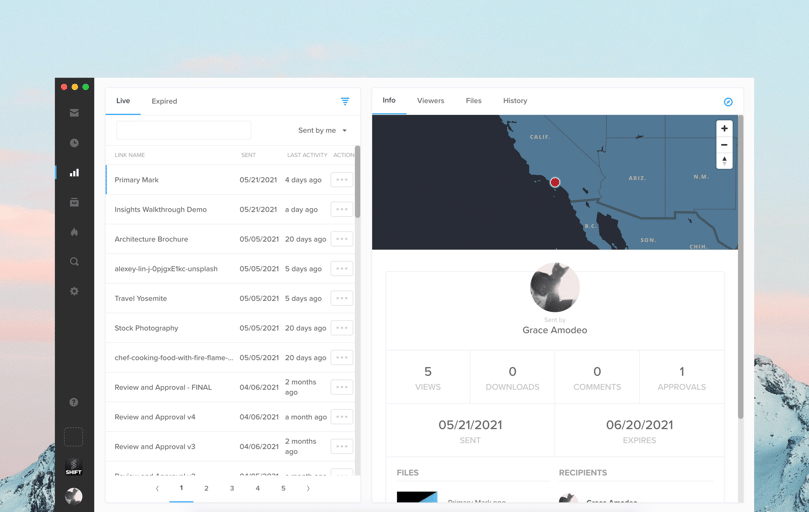Screen dimensions: 809x512
Task: Zoom in on the map
Action: (724, 129)
